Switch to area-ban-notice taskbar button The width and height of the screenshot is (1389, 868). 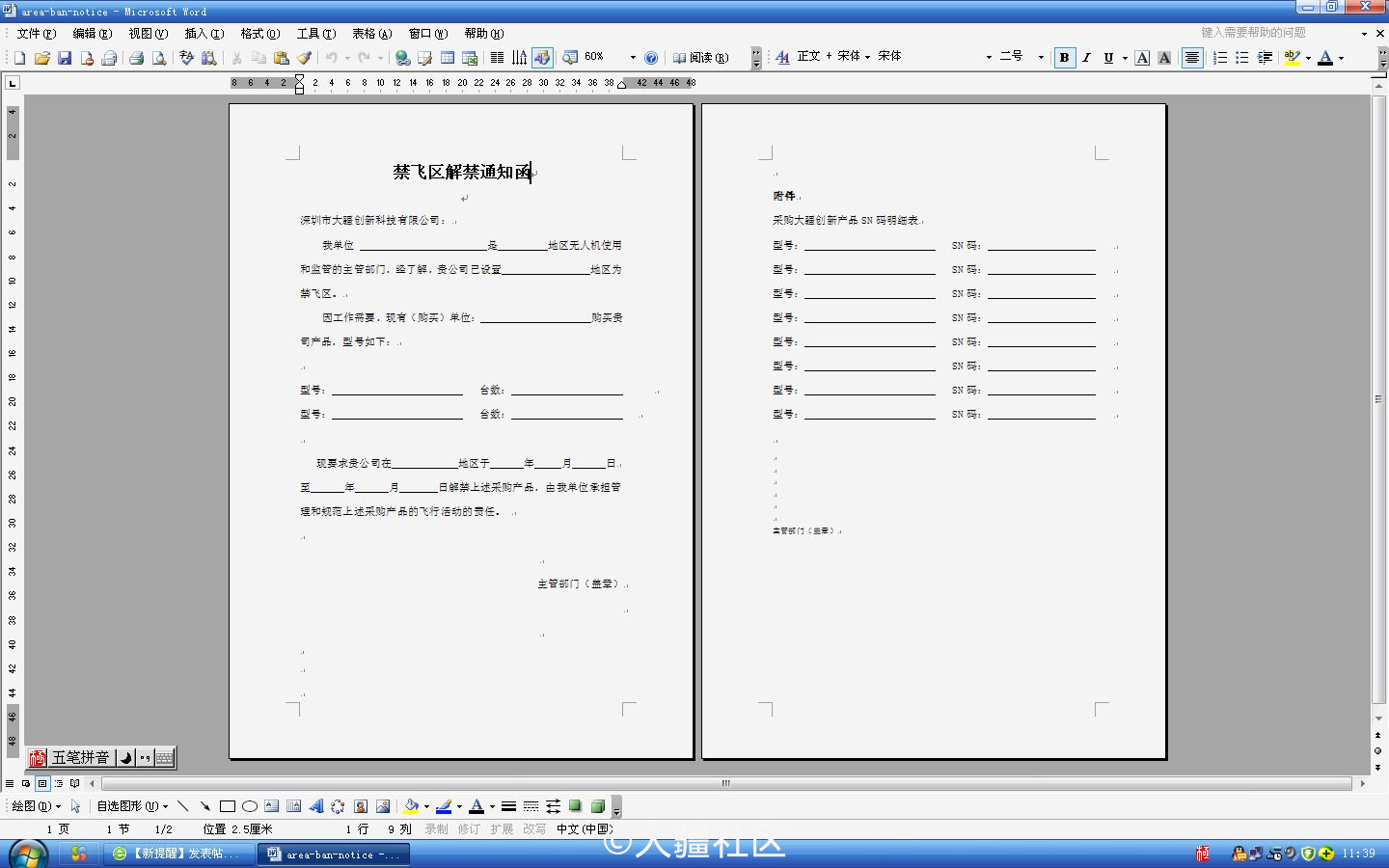point(334,854)
